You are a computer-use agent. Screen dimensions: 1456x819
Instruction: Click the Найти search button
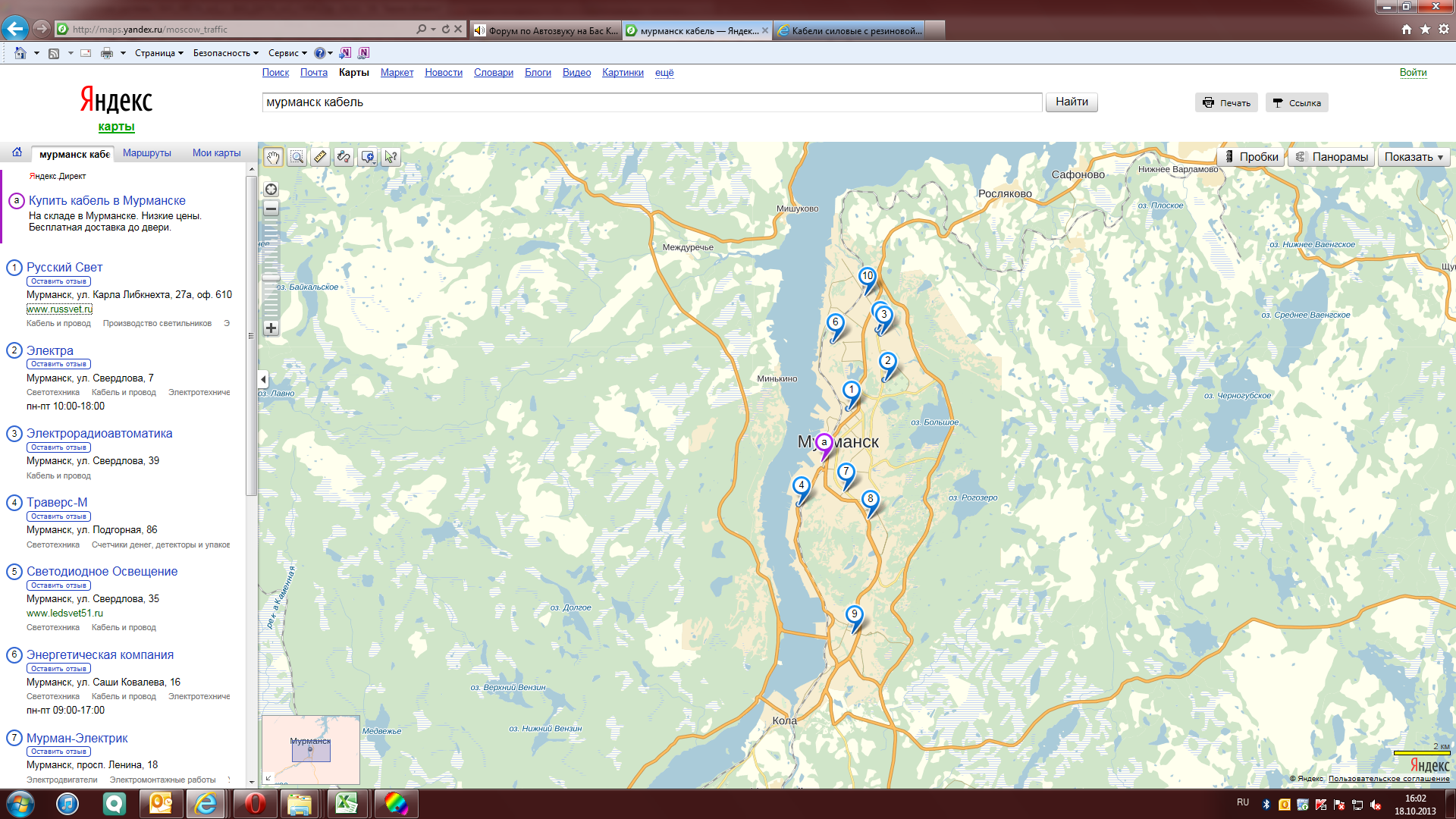[x=1072, y=102]
